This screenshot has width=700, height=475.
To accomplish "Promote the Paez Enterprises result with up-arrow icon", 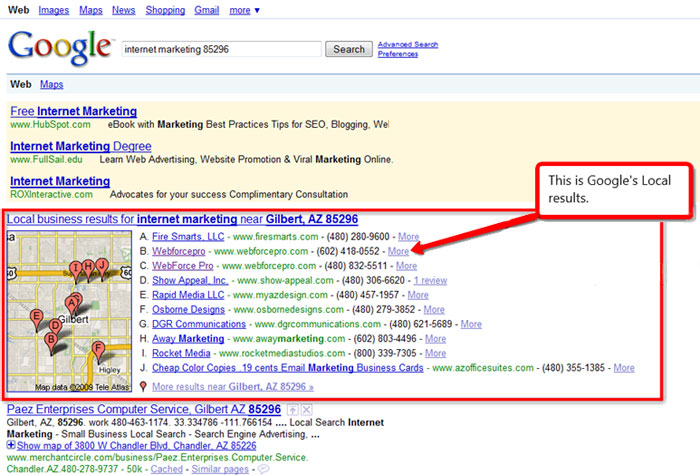I will pos(292,409).
